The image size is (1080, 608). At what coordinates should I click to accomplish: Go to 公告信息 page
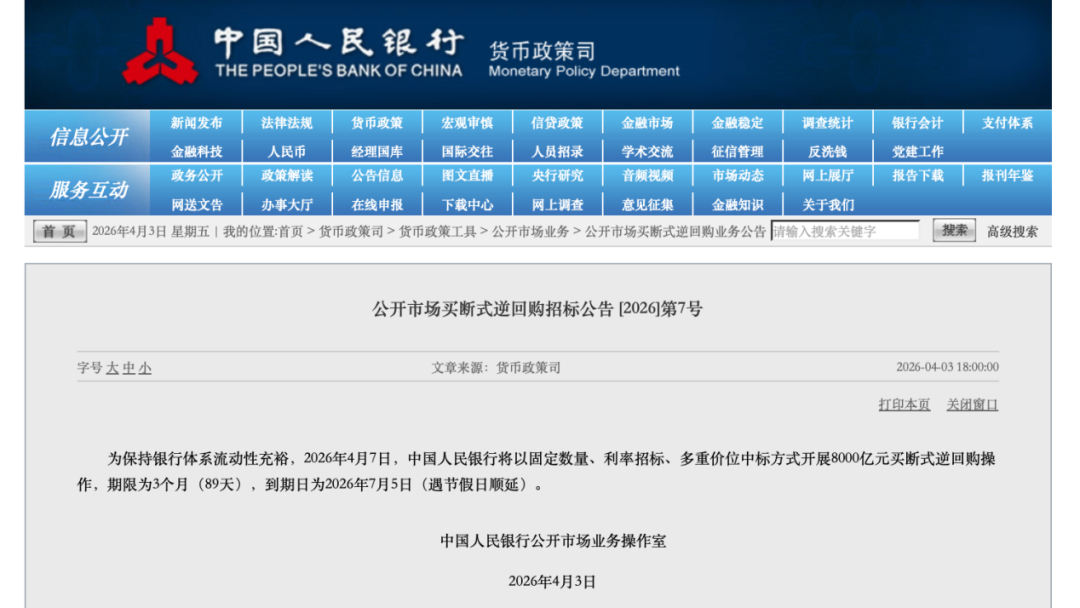tap(377, 176)
